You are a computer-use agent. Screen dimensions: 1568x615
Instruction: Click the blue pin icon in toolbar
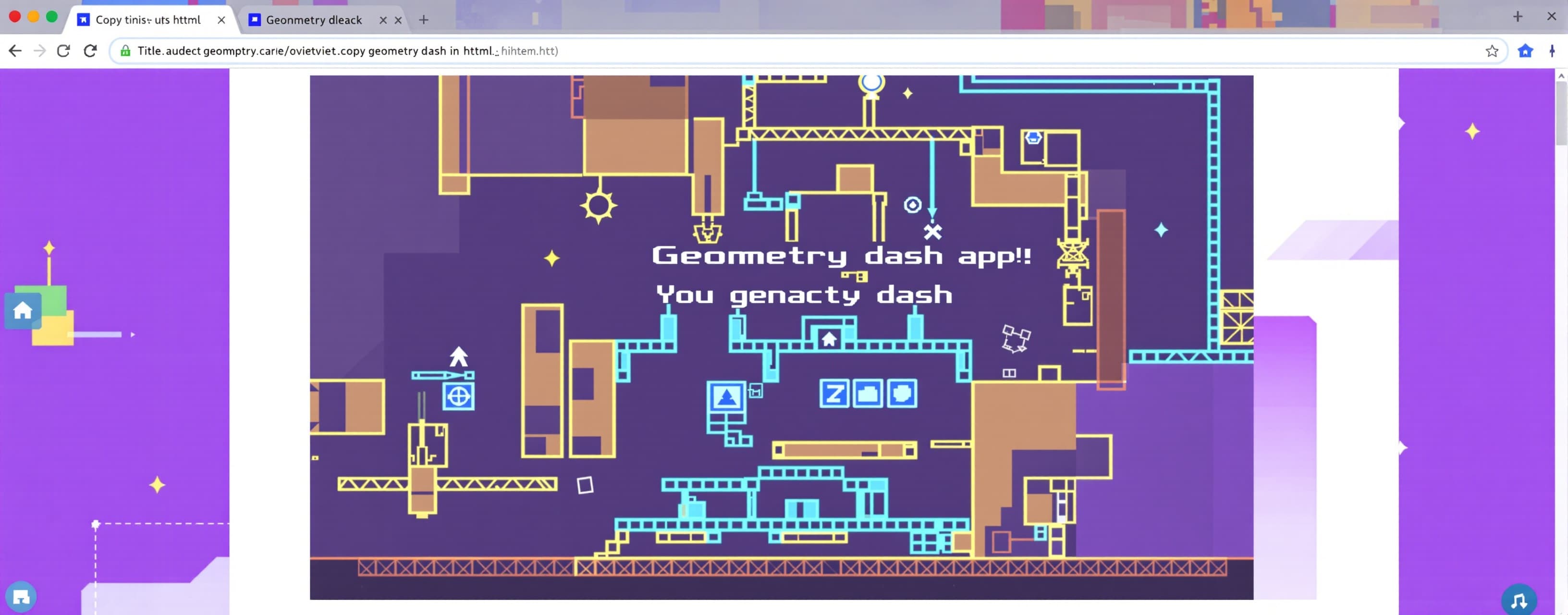tap(1552, 51)
